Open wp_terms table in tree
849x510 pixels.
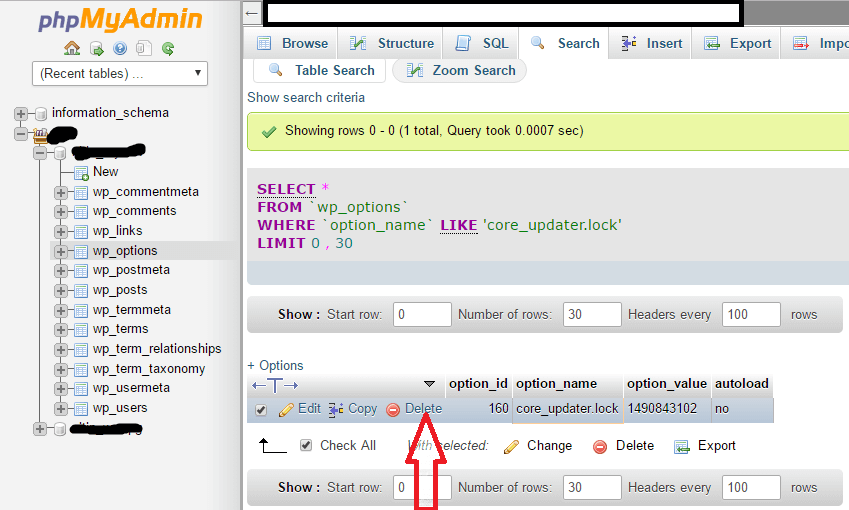pos(120,329)
